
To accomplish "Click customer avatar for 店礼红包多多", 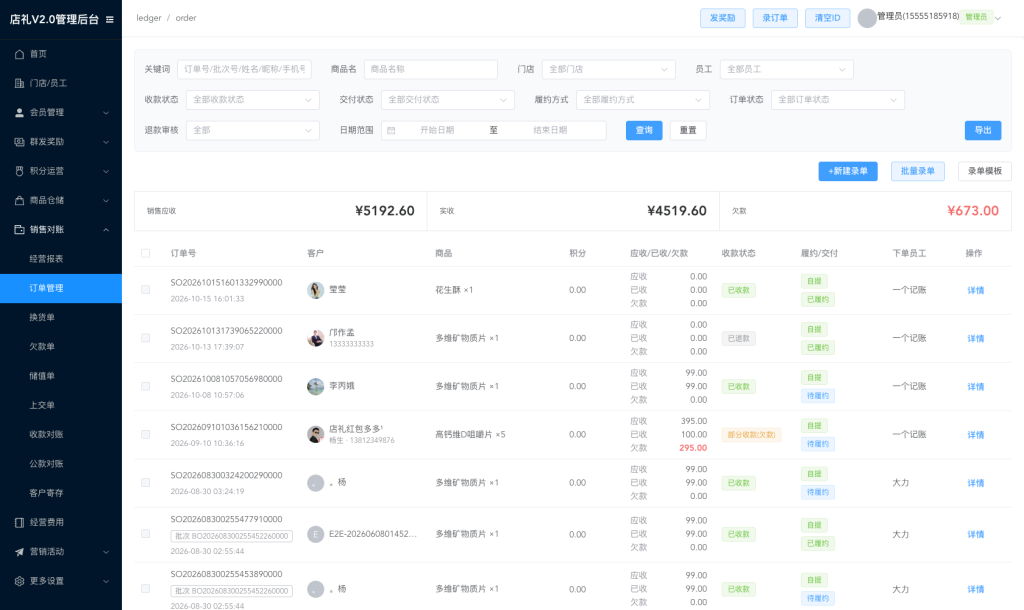I will coord(315,434).
